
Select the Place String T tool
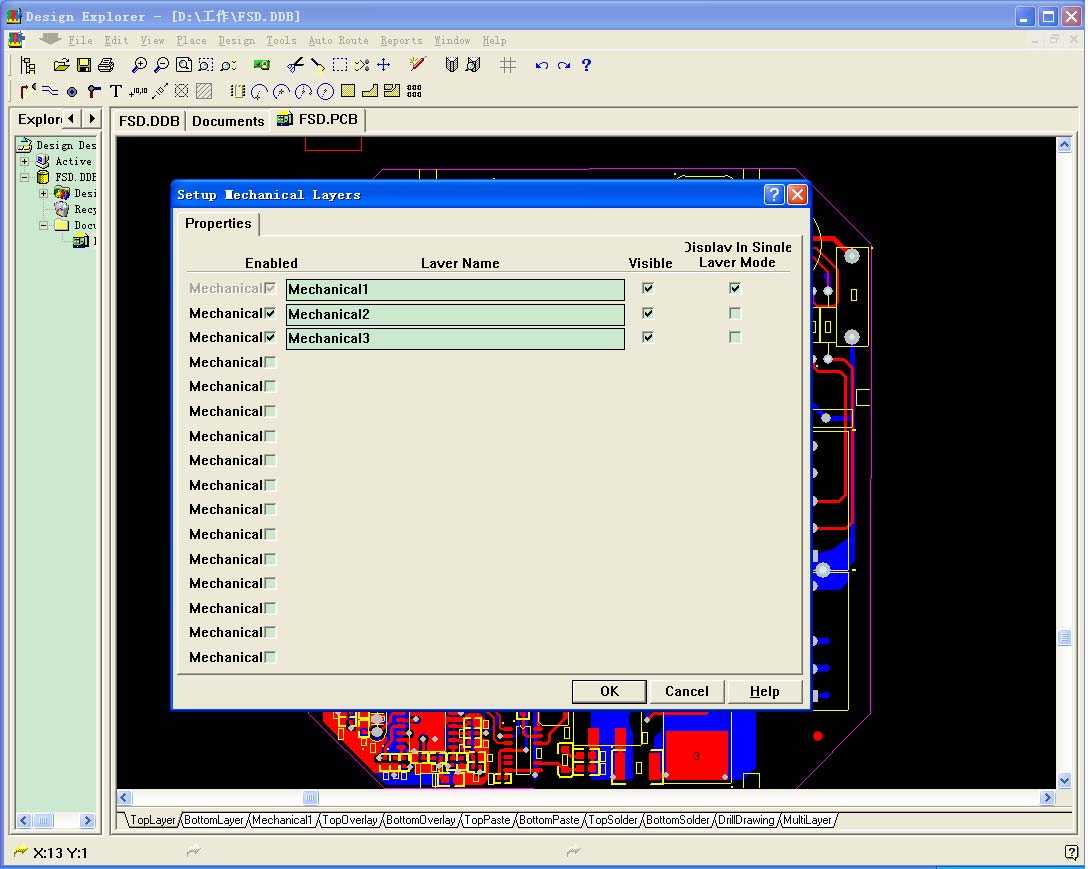click(x=116, y=91)
